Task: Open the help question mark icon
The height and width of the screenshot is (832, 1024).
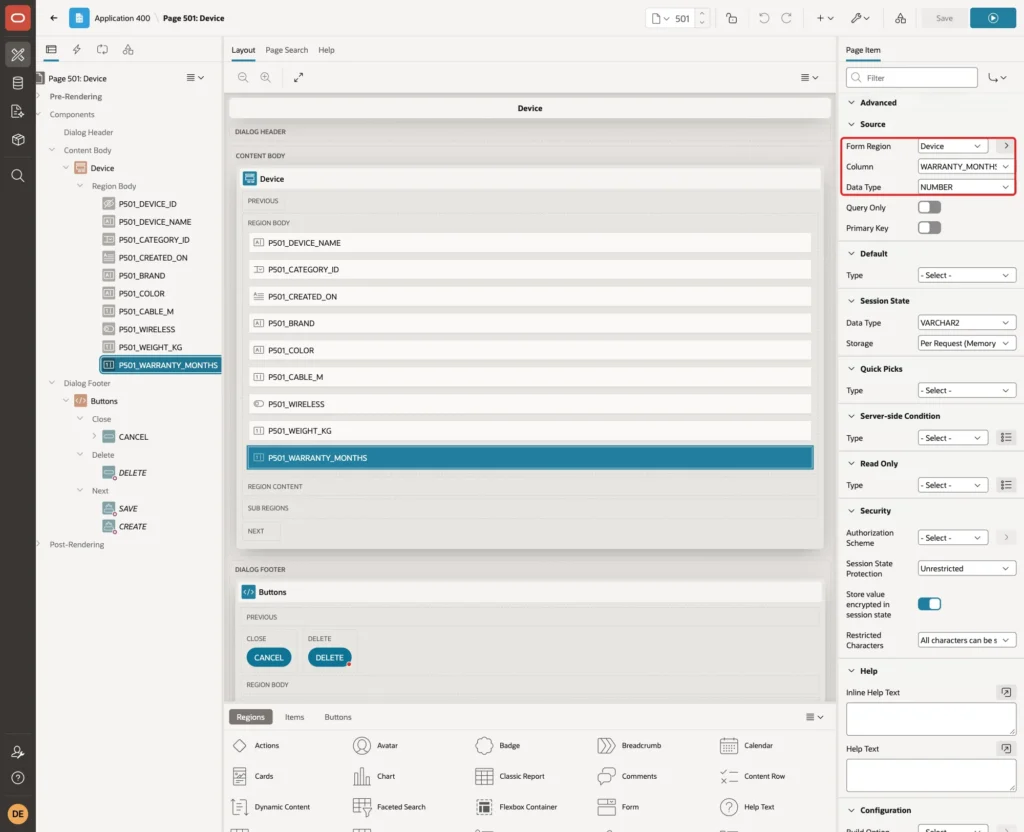Action: (18, 778)
